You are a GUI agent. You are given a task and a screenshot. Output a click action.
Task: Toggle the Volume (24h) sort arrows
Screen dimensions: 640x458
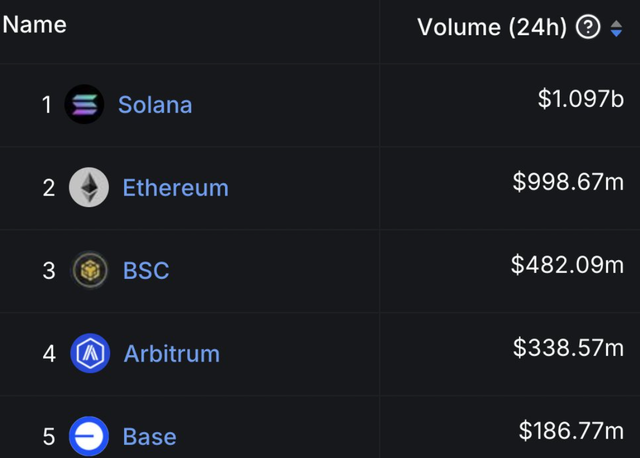pyautogui.click(x=616, y=29)
